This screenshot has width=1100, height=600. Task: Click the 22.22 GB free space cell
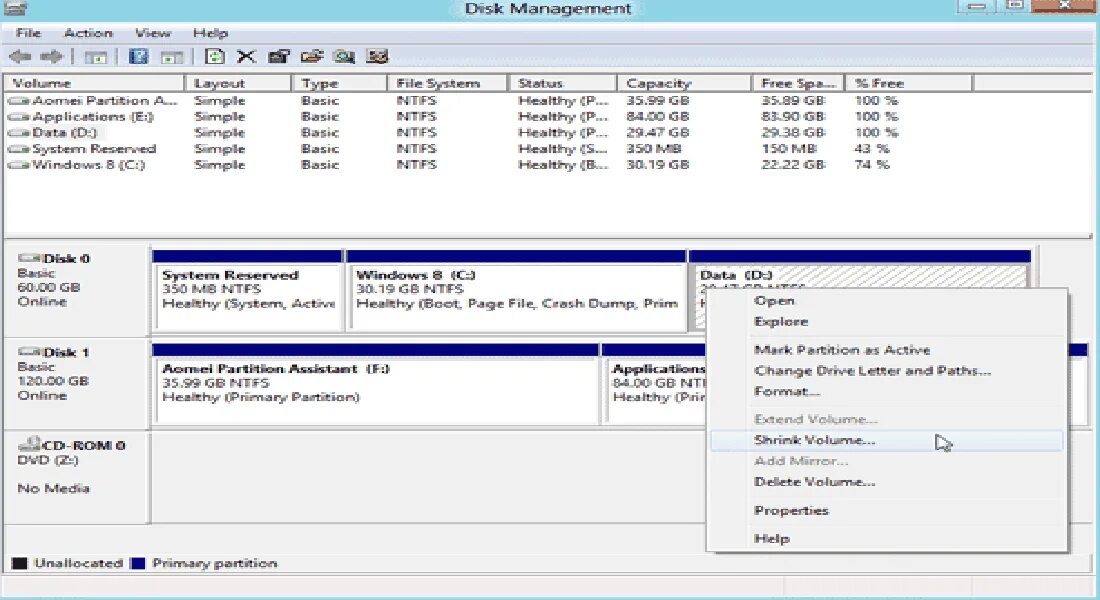[x=793, y=165]
